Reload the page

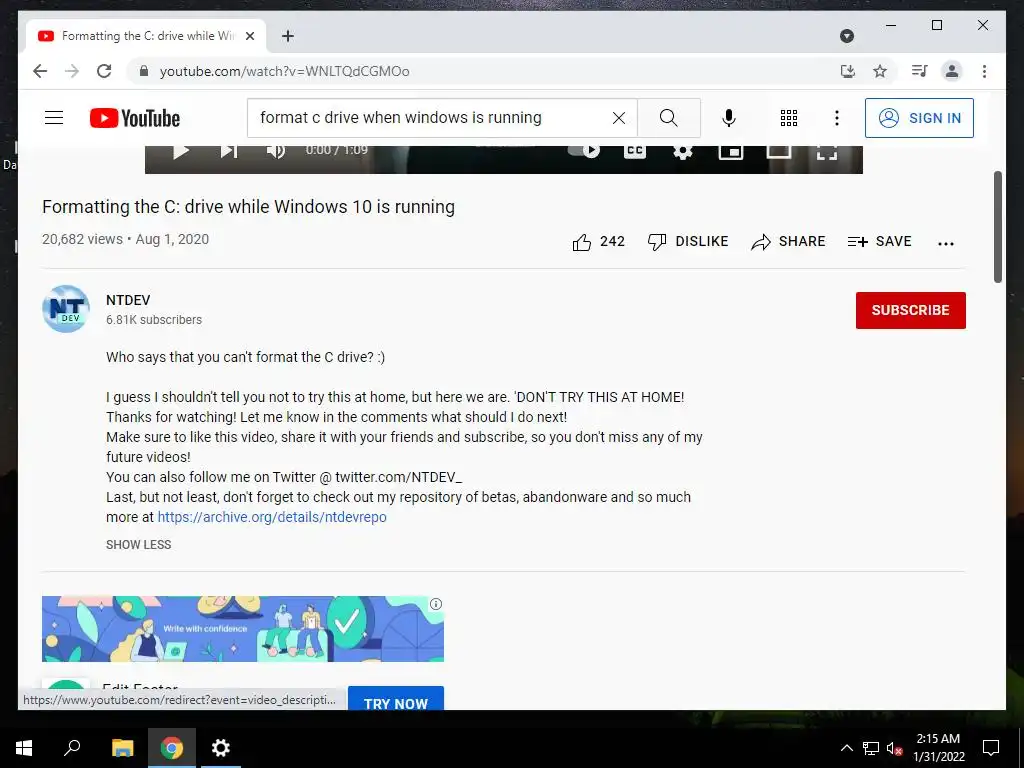pos(104,71)
